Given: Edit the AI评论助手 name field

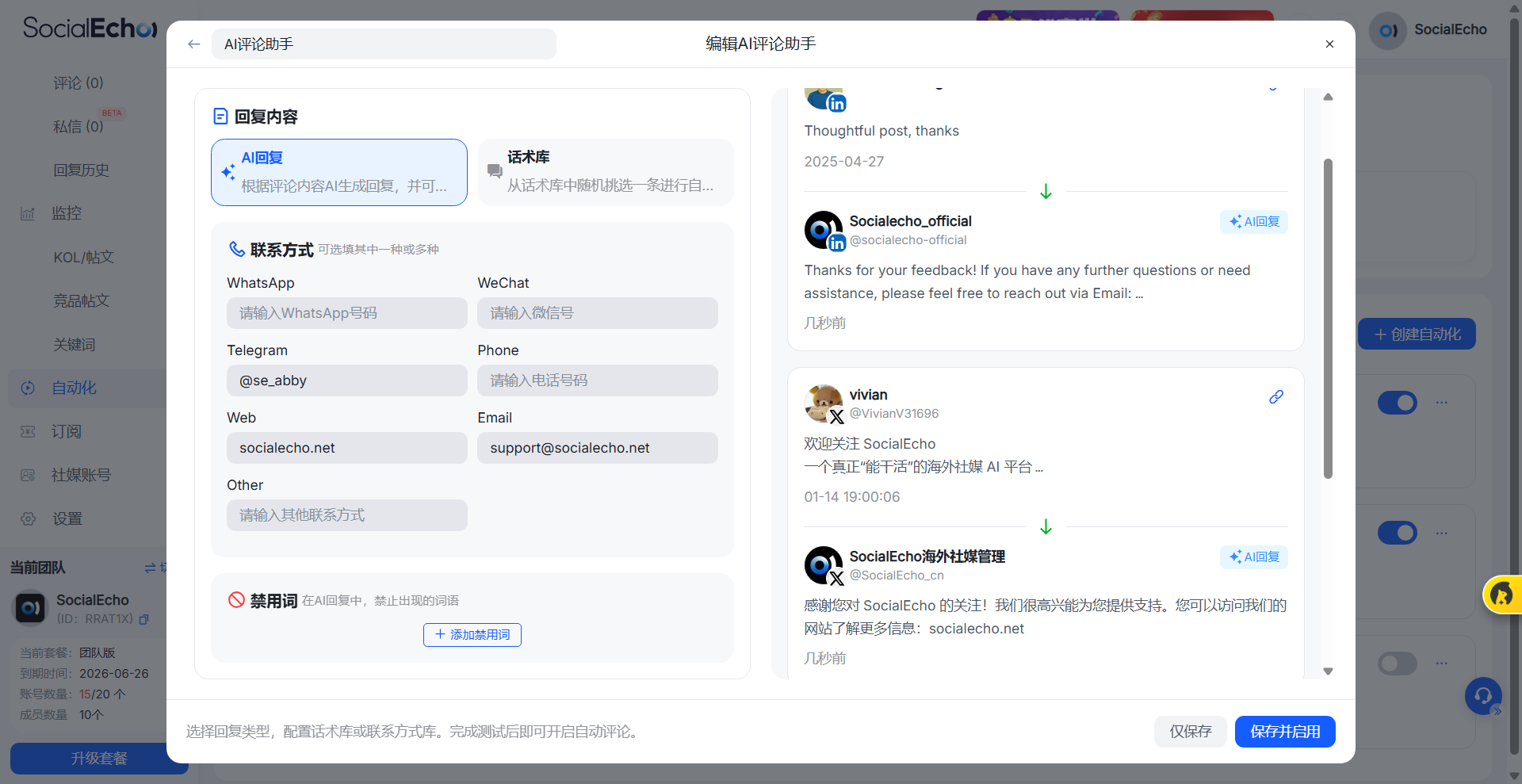Looking at the screenshot, I should point(384,44).
